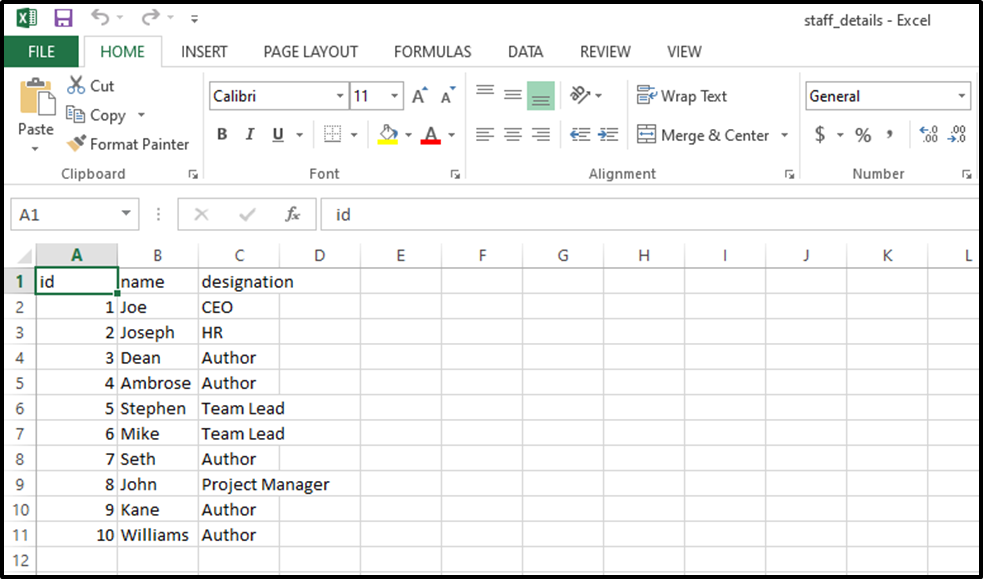This screenshot has width=983, height=579.
Task: Click the Insert Function fx icon
Action: [x=292, y=215]
